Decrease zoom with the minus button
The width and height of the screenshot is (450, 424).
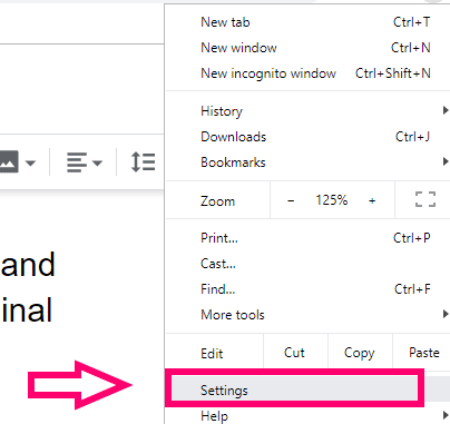point(291,201)
